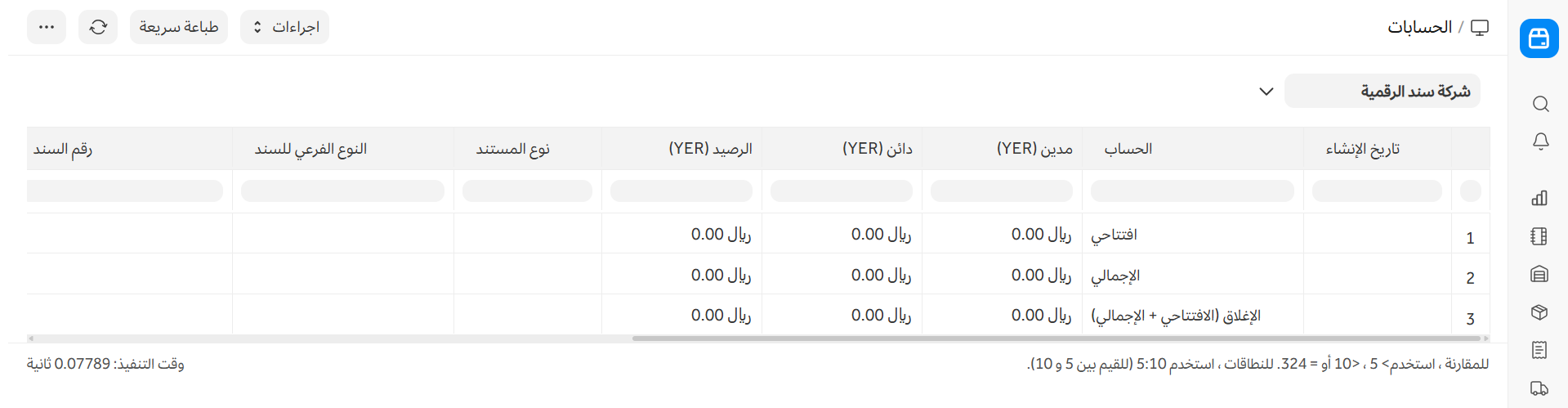Refresh the report with reload icon
1568x408 pixels.
98,27
